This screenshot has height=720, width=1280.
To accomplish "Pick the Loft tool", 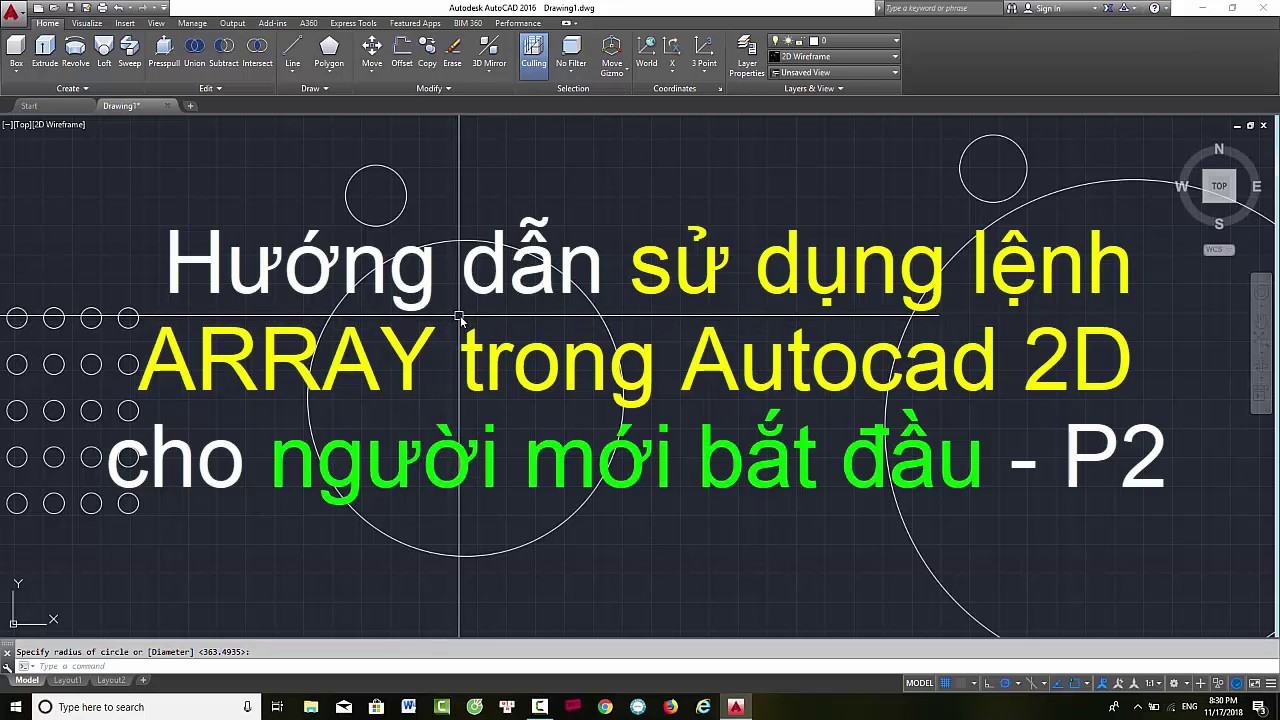I will coord(104,52).
